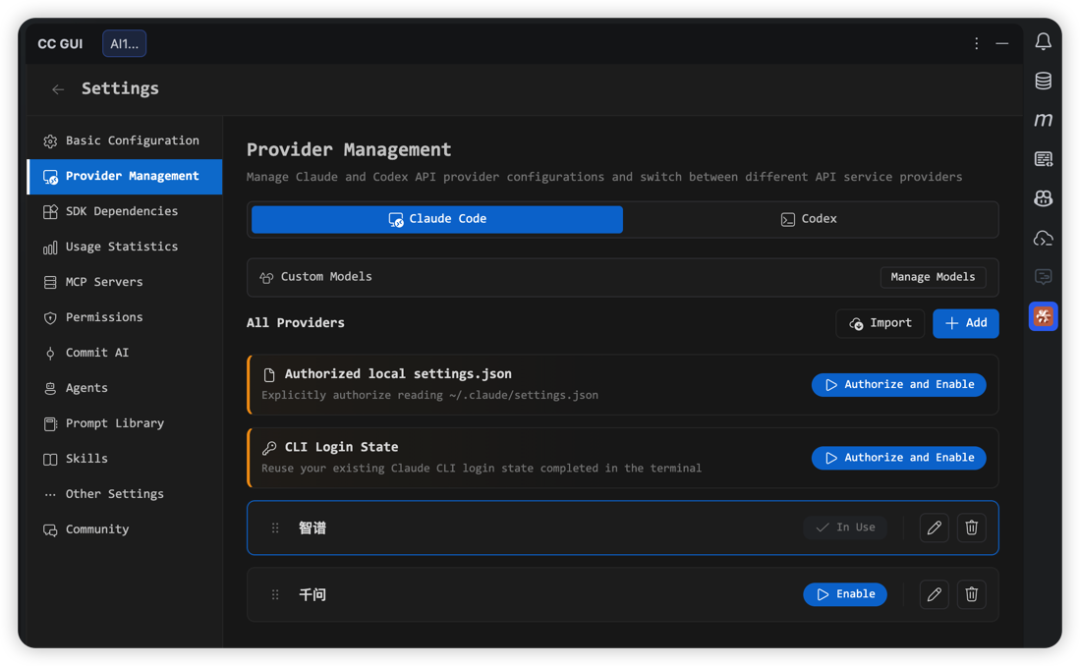Open Commit AI settings

pyautogui.click(x=125, y=353)
